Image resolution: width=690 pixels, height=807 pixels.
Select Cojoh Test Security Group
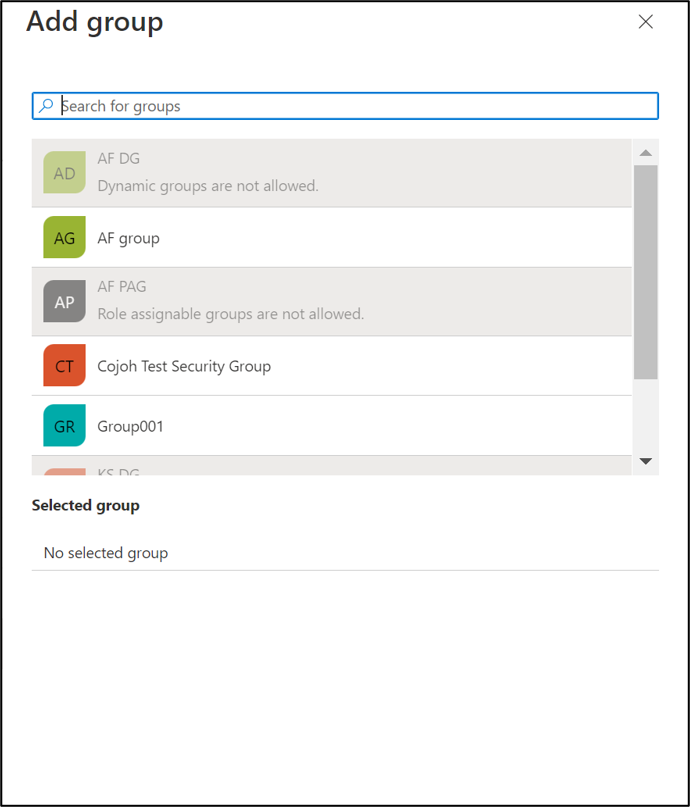click(300, 365)
